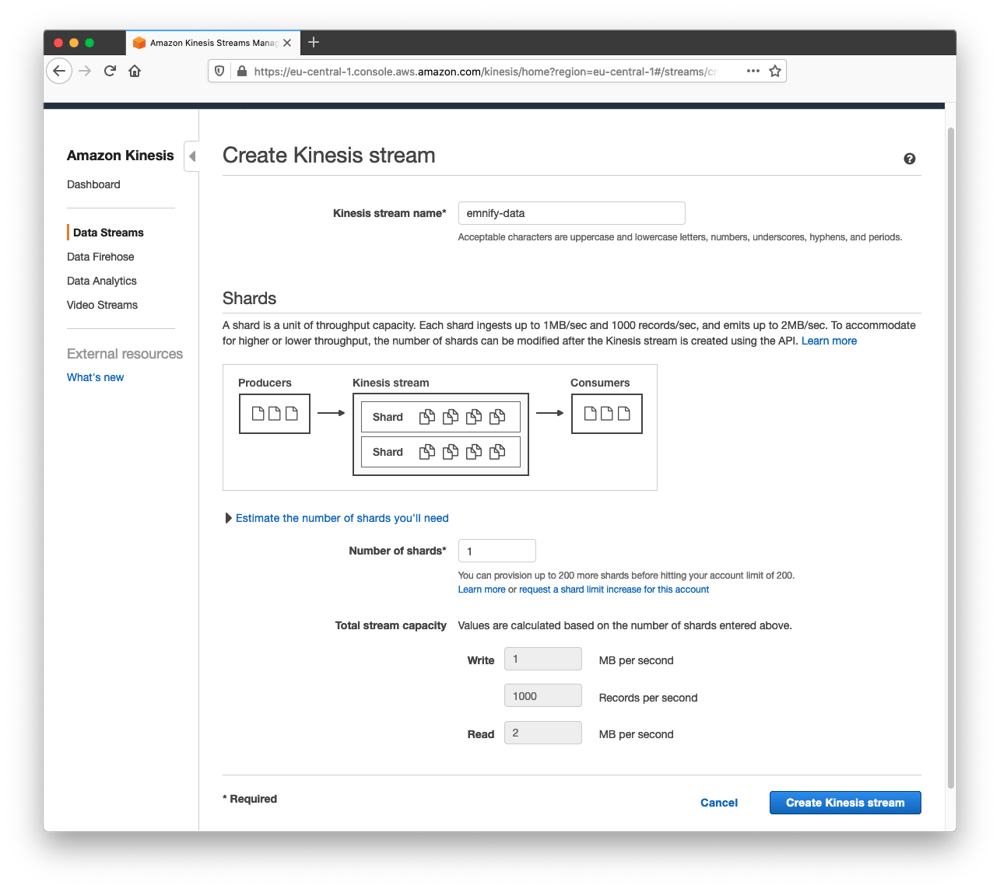The image size is (1000, 889).
Task: Click the page vertical scrollbar
Action: point(951,457)
